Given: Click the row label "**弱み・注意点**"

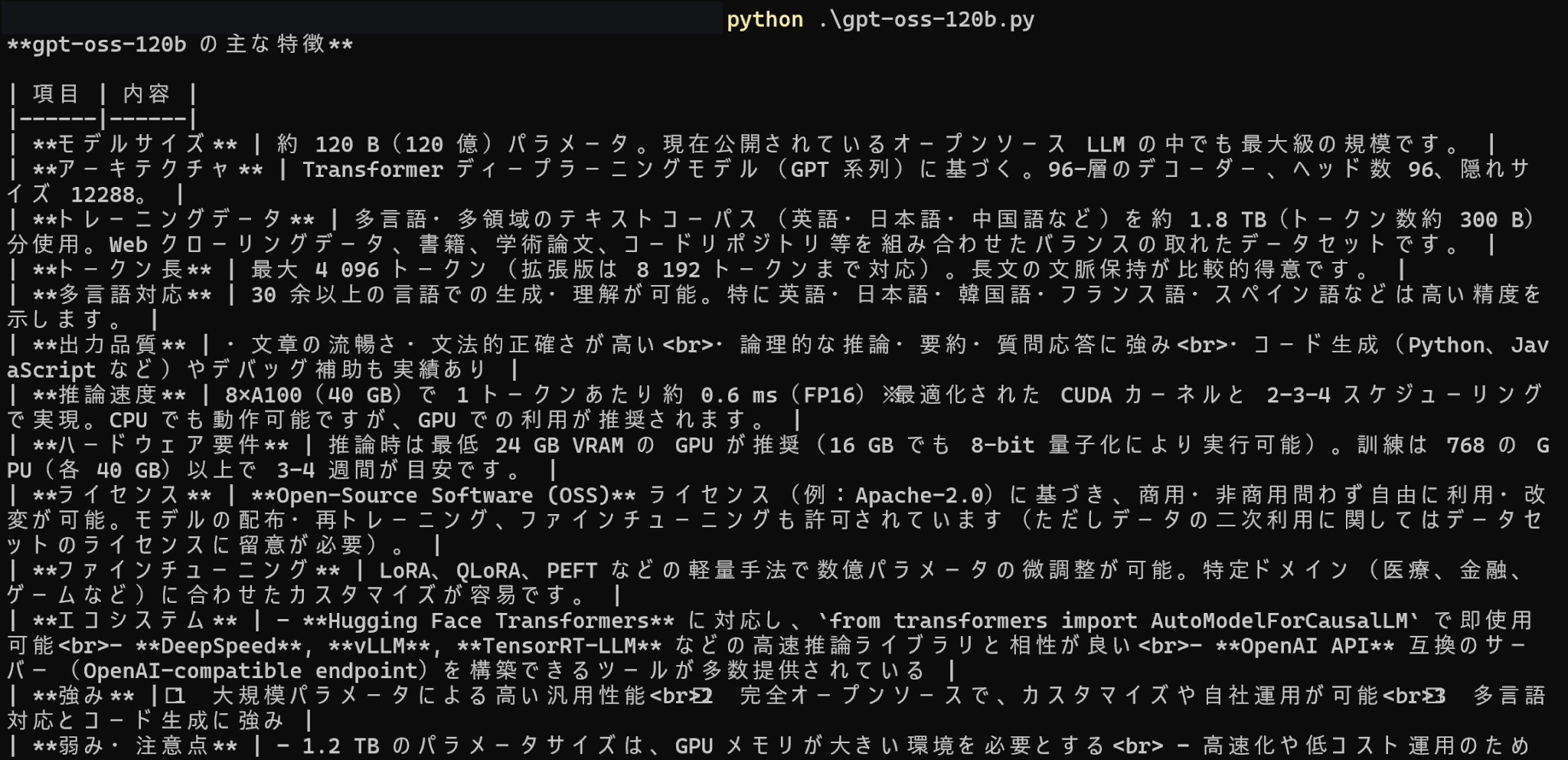Looking at the screenshot, I should coord(135,746).
